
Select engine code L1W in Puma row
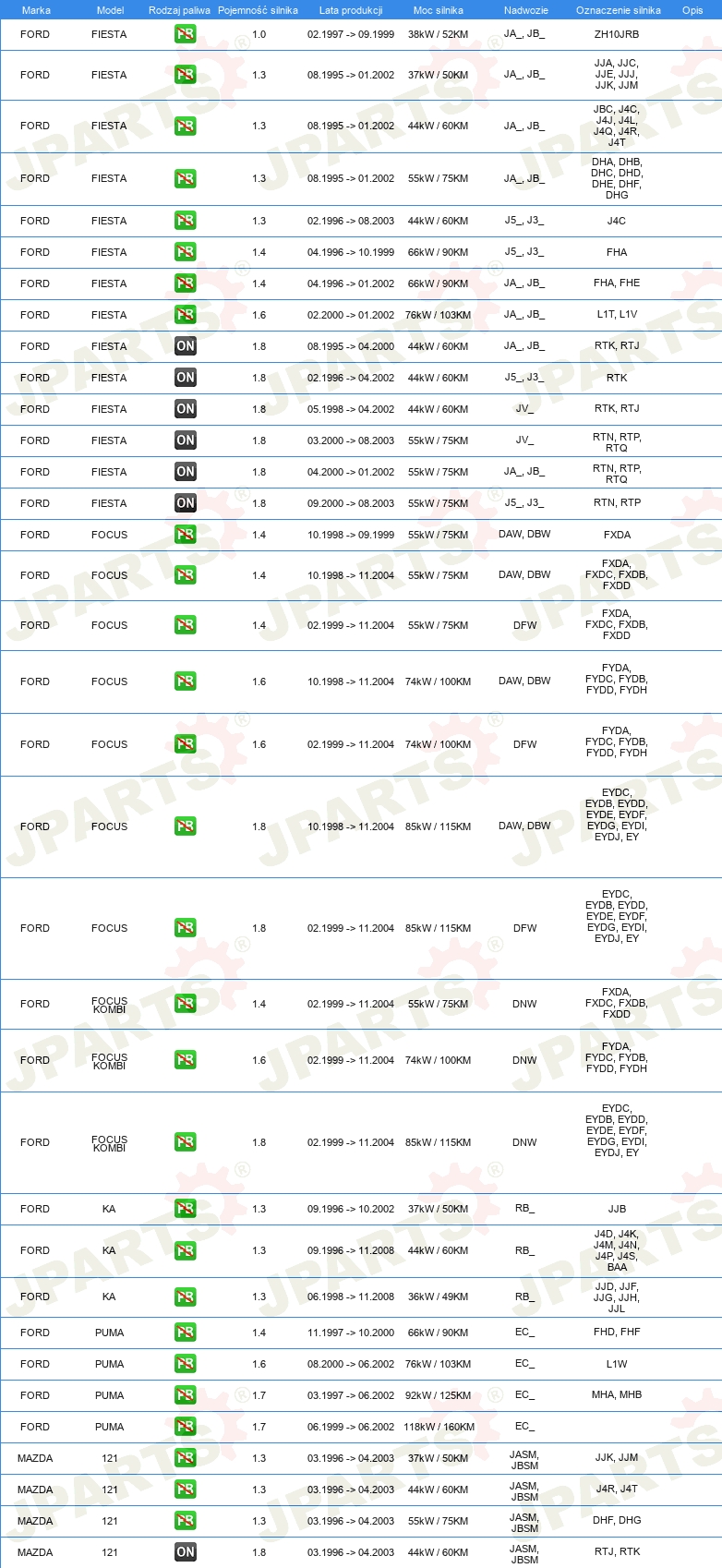[617, 1364]
